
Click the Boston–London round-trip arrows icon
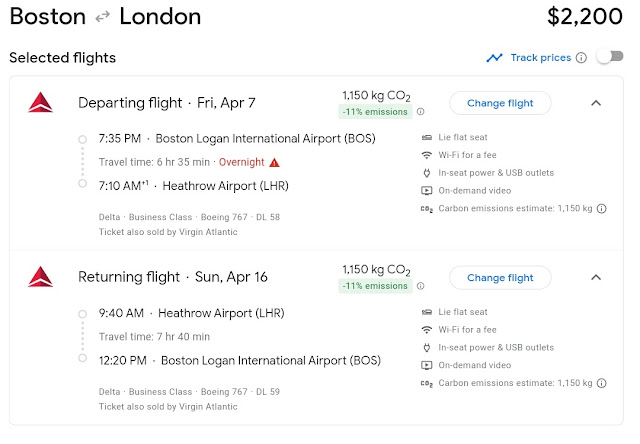click(x=103, y=17)
